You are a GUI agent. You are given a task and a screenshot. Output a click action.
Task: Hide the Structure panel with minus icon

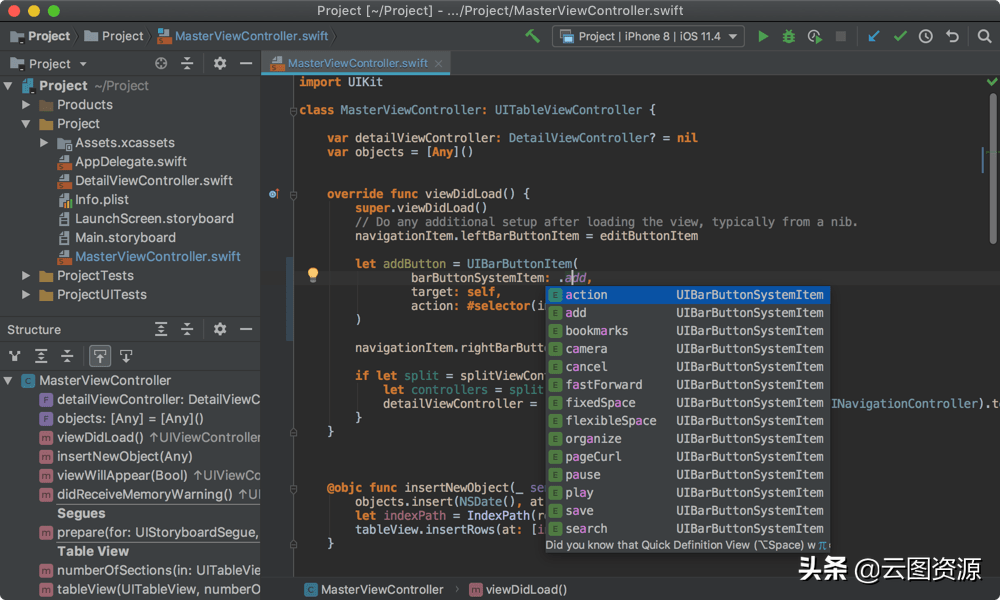(x=246, y=329)
